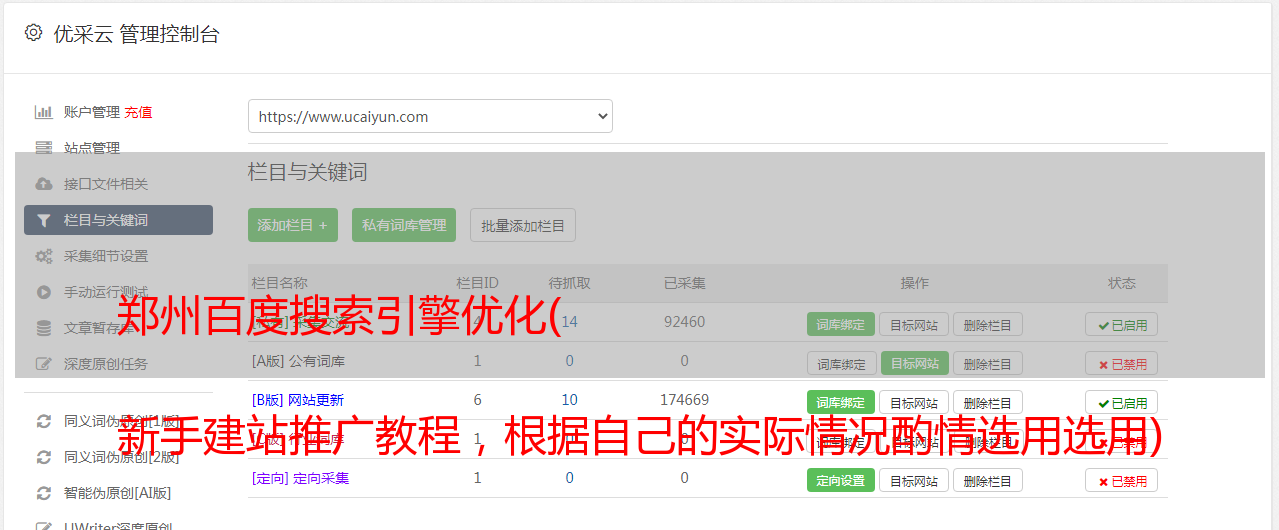
Task: Click the 状态 column header
Action: click(1122, 283)
